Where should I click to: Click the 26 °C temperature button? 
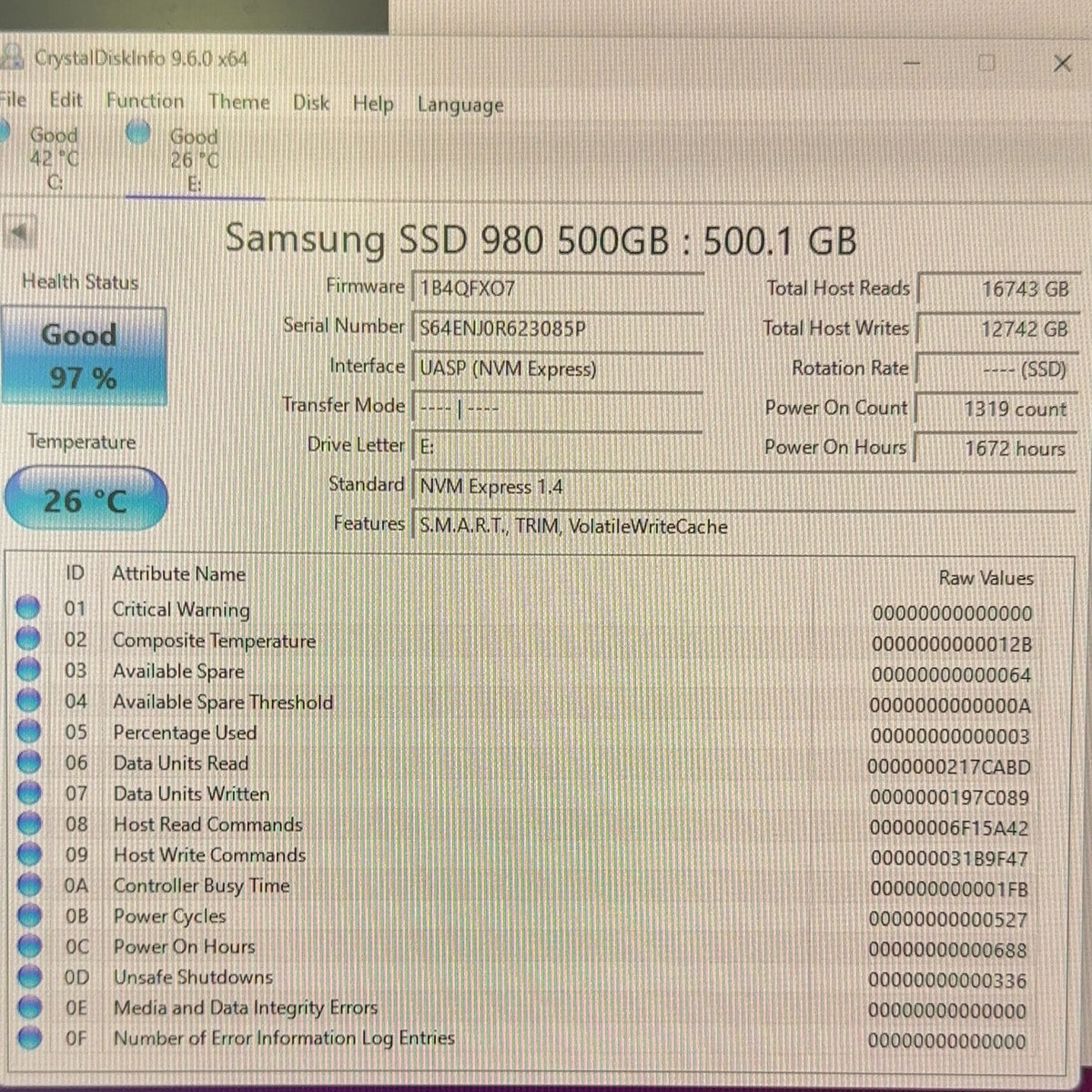86,499
